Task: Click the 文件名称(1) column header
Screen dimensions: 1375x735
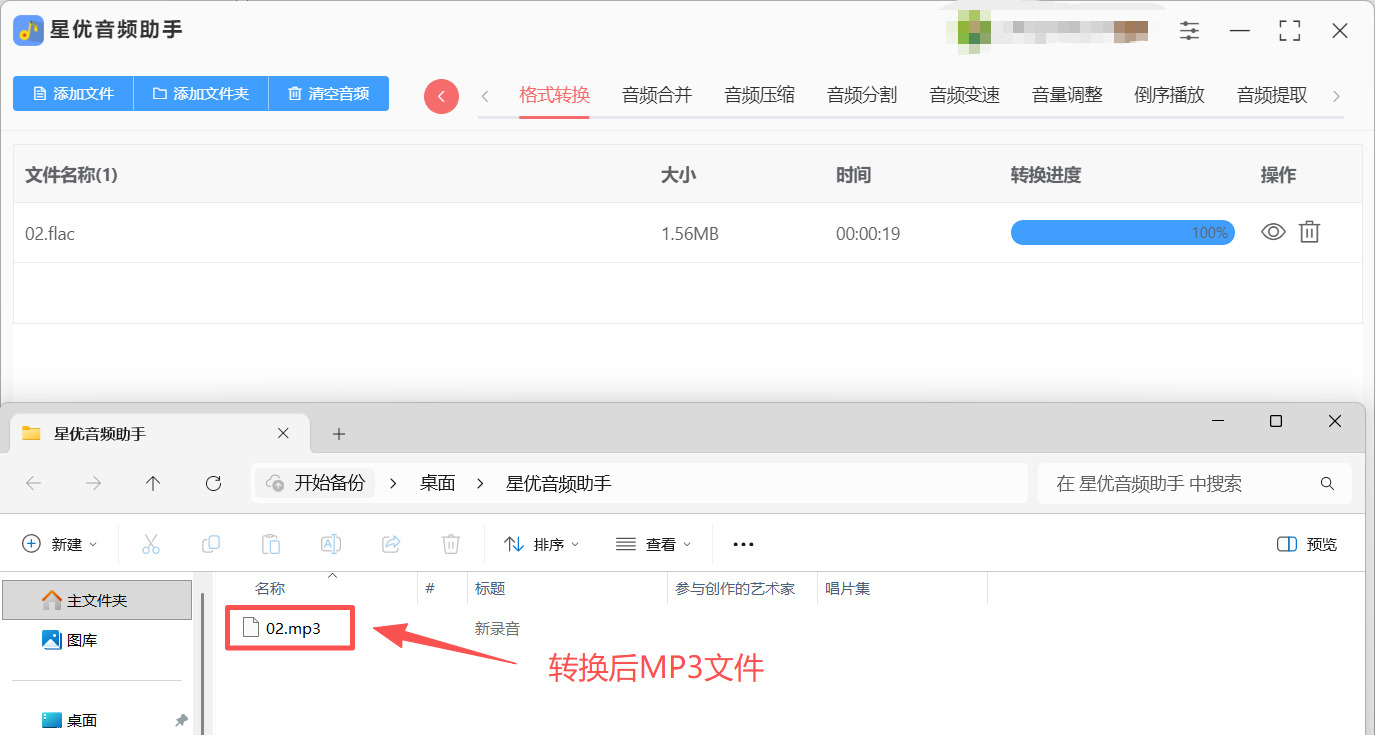Action: click(x=71, y=175)
